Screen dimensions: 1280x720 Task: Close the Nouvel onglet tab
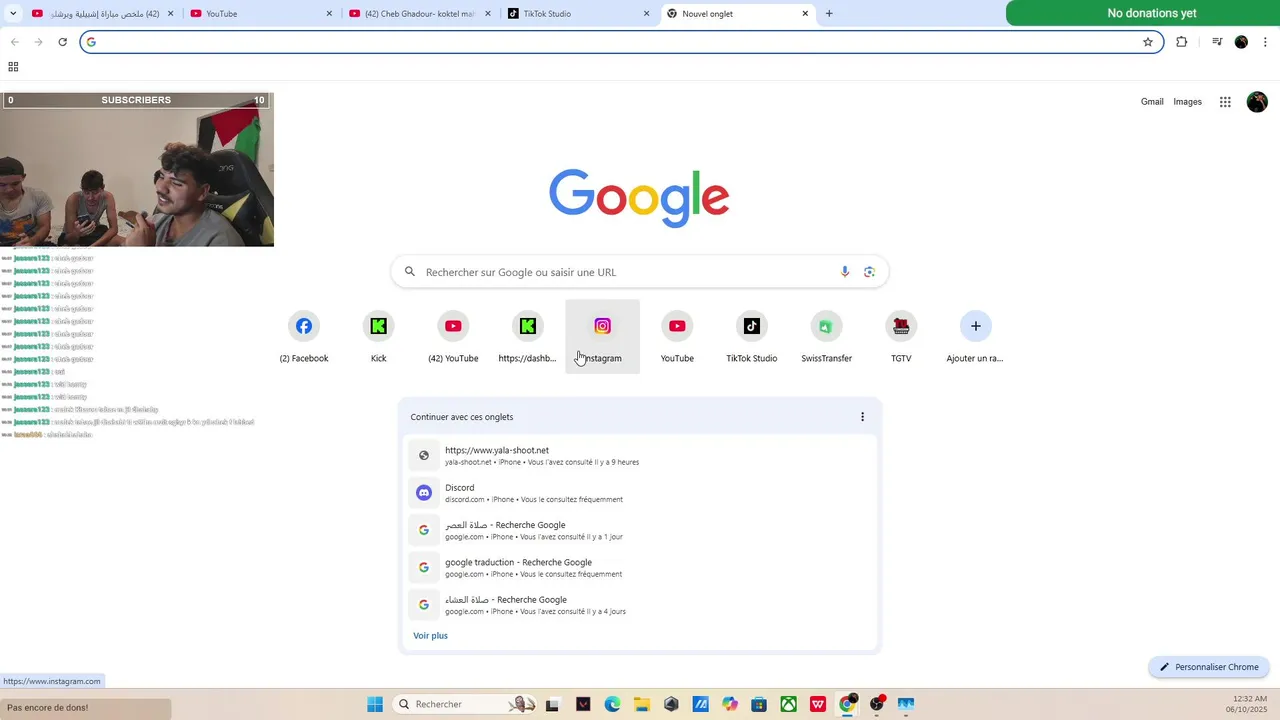[x=805, y=14]
